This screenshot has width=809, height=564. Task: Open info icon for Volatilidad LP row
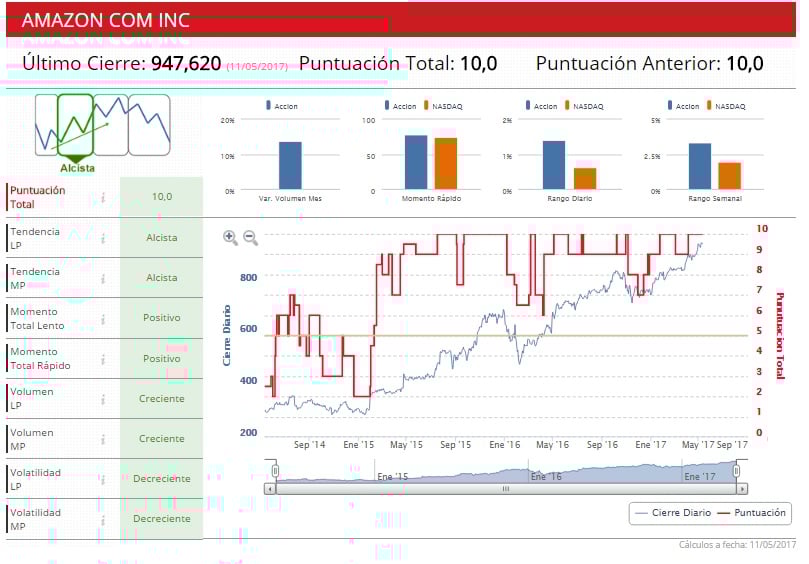[x=103, y=479]
